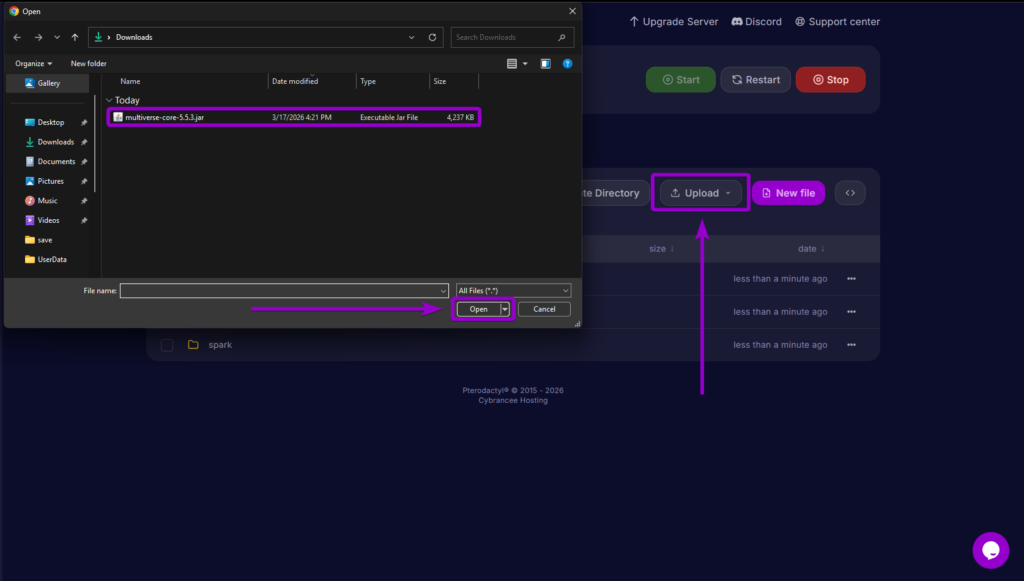Click the back navigation arrow
Image resolution: width=1024 pixels, height=581 pixels.
[x=16, y=37]
